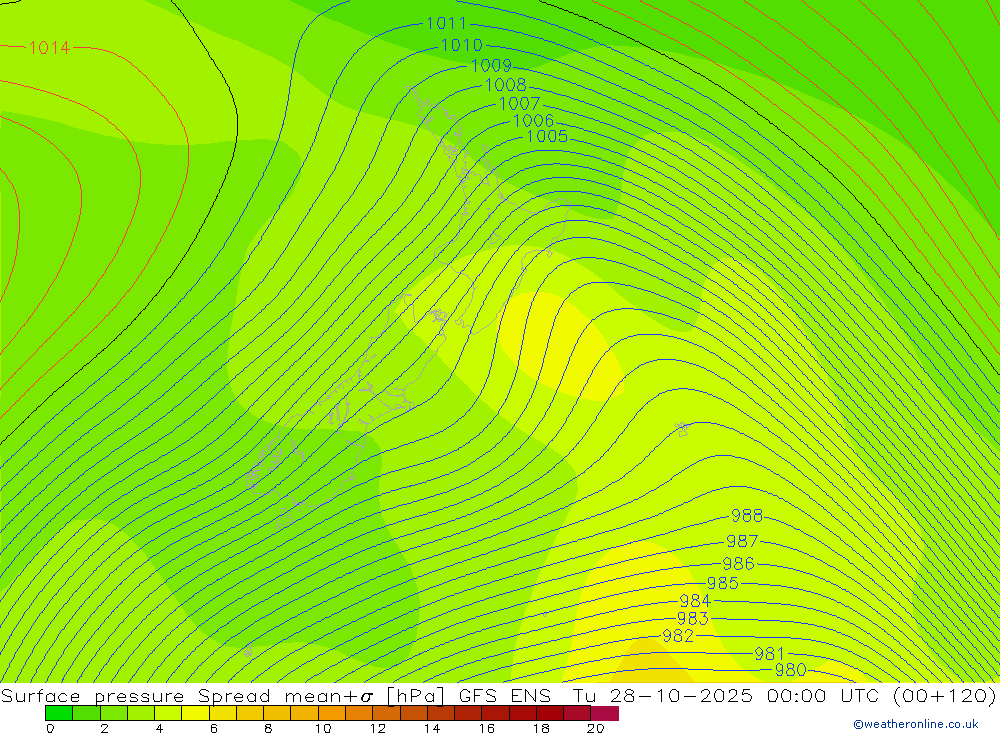1000x733 pixels.
Task: Pick the 985 isobar label
Action: pyautogui.click(x=723, y=584)
